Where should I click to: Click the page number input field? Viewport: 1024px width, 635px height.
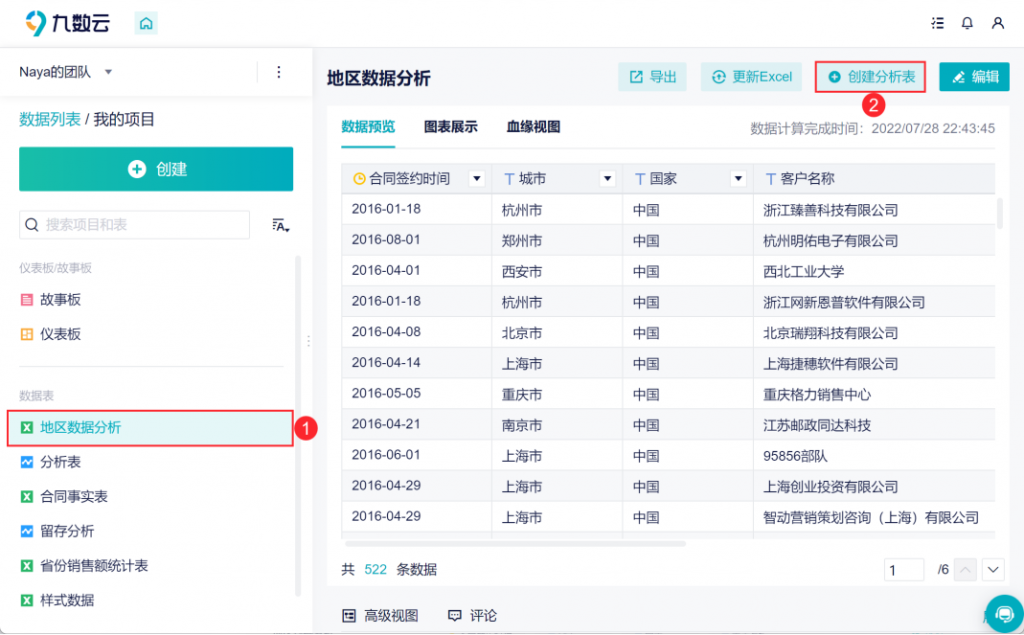click(904, 569)
